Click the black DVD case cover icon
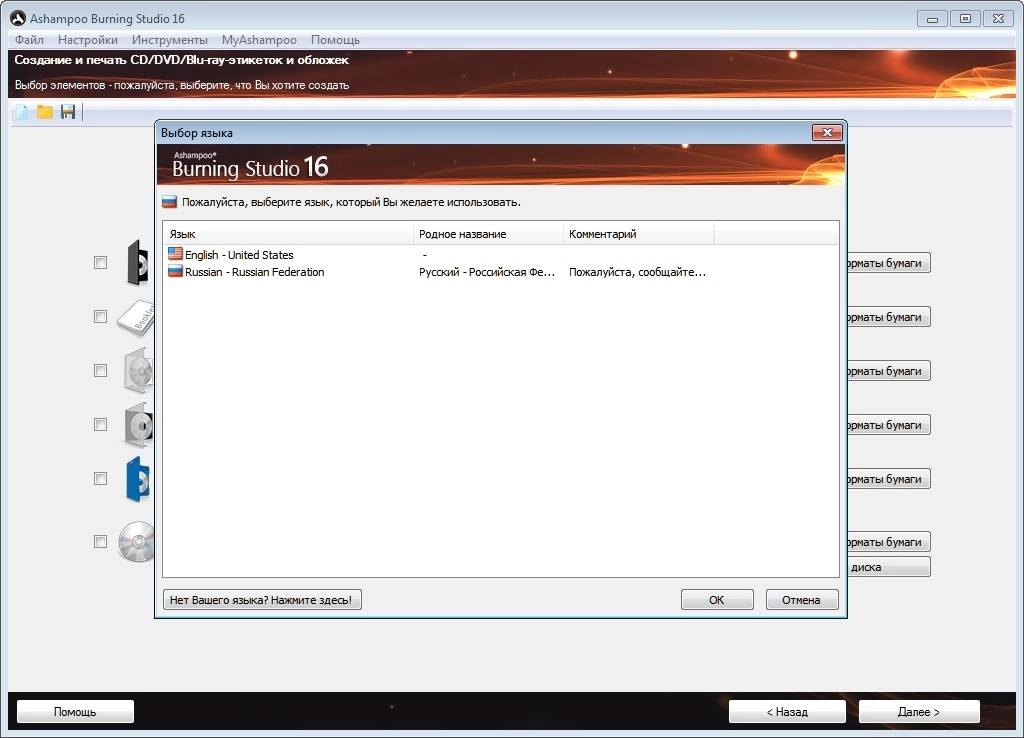1024x738 pixels. pos(138,263)
